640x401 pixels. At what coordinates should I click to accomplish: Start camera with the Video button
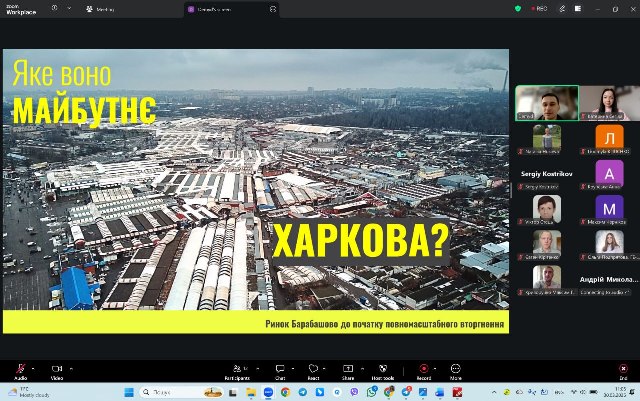click(x=56, y=369)
